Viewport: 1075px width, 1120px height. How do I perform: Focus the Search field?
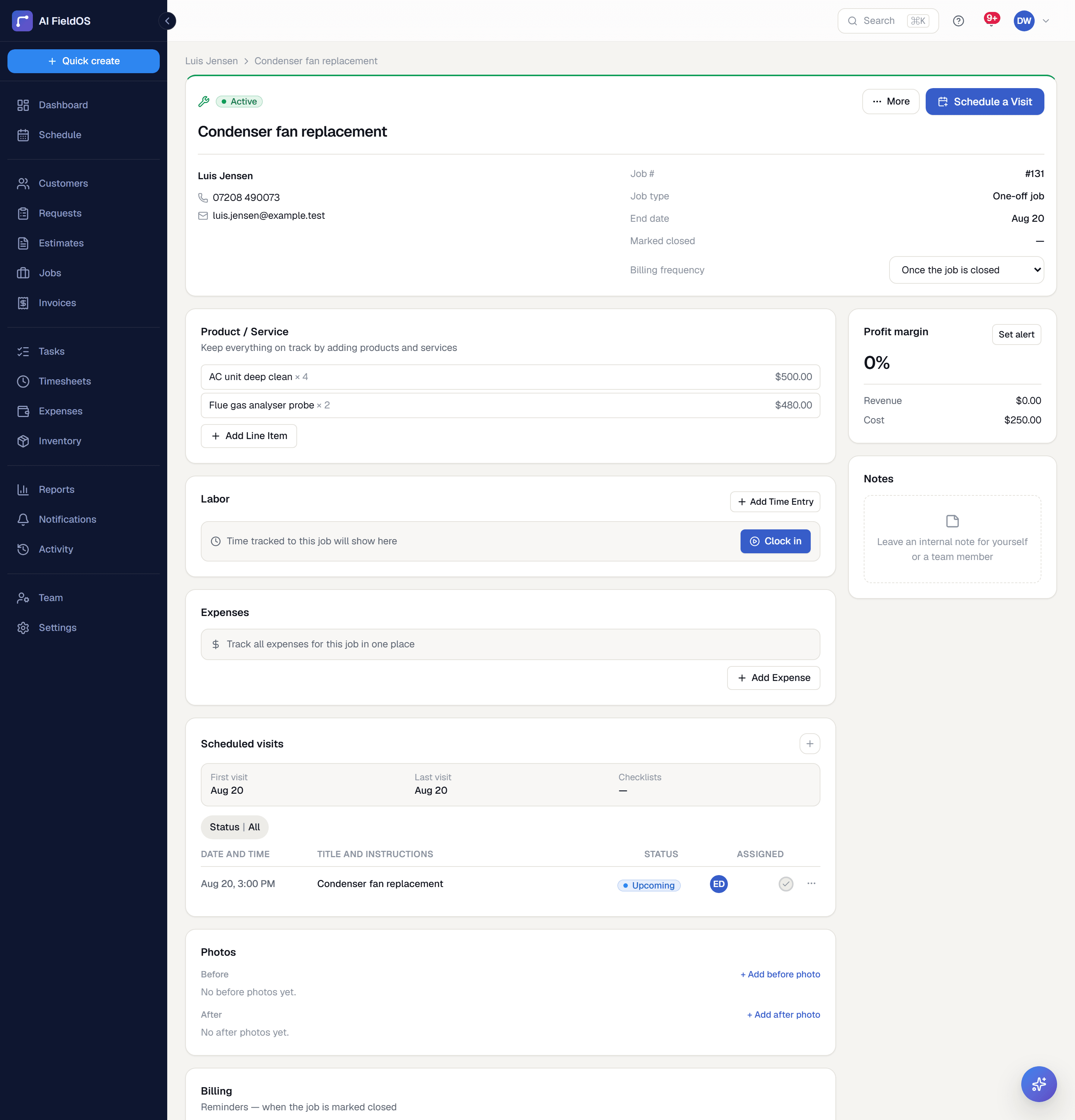(888, 21)
